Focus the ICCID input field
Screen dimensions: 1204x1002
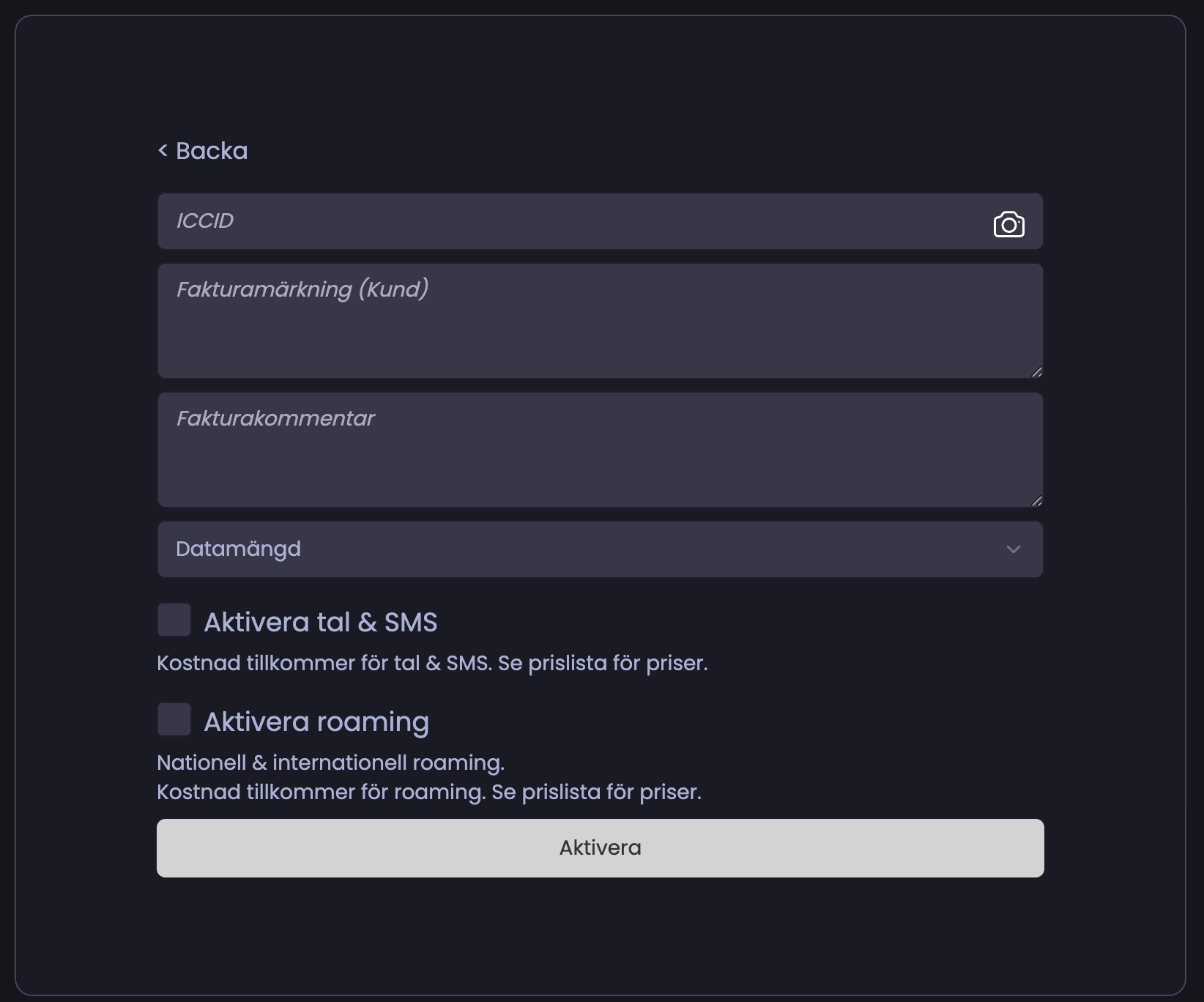(x=571, y=221)
